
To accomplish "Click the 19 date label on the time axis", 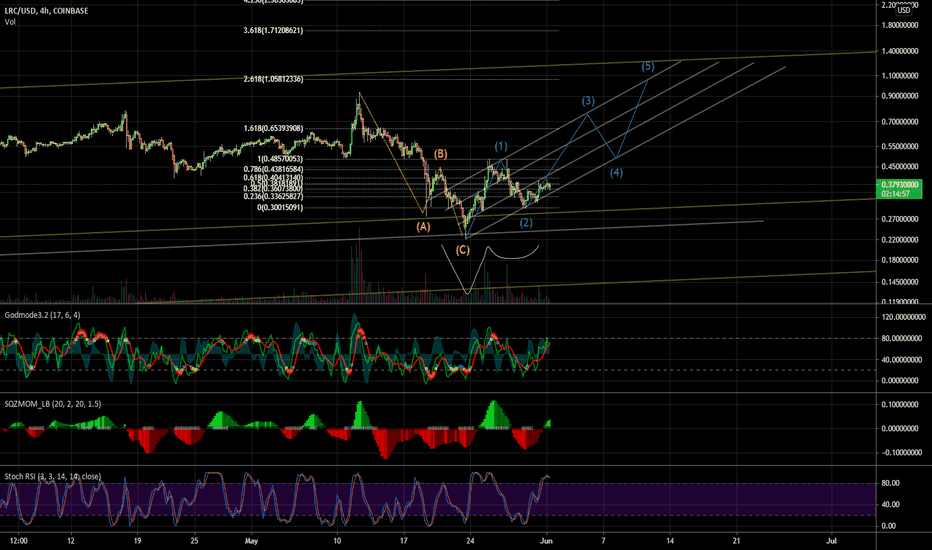I will tap(137, 541).
